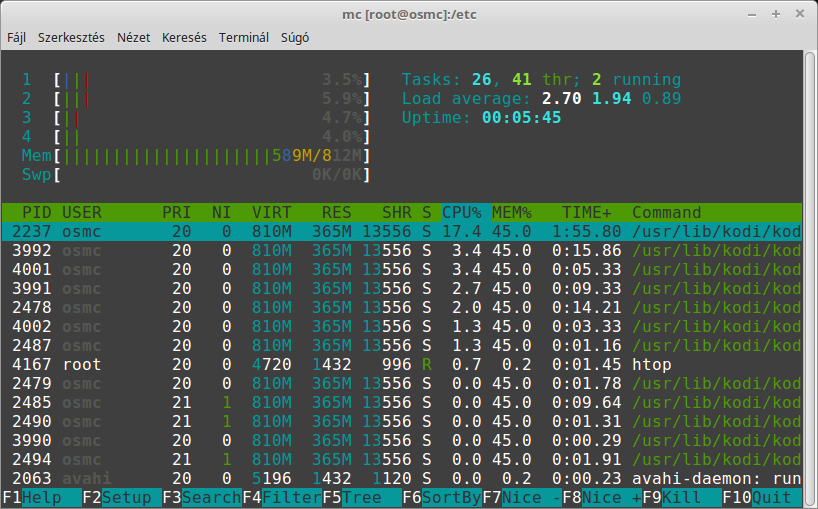Select process row with PID 2479
This screenshot has width=818, height=509.
click(402, 384)
